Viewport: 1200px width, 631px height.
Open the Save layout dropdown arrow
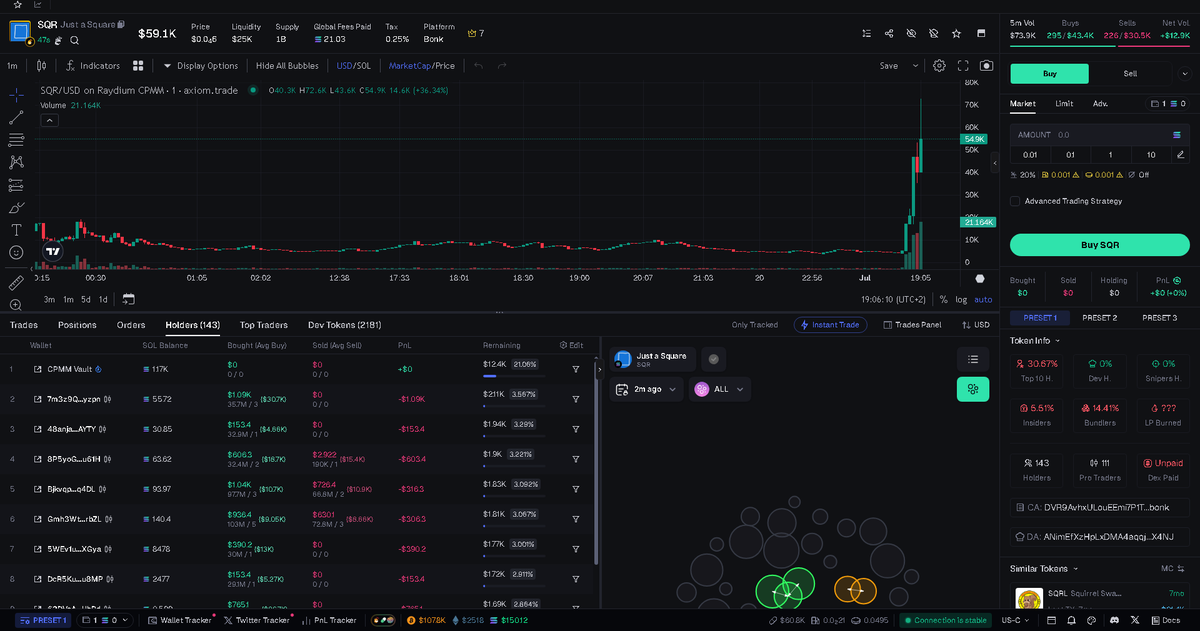[915, 66]
